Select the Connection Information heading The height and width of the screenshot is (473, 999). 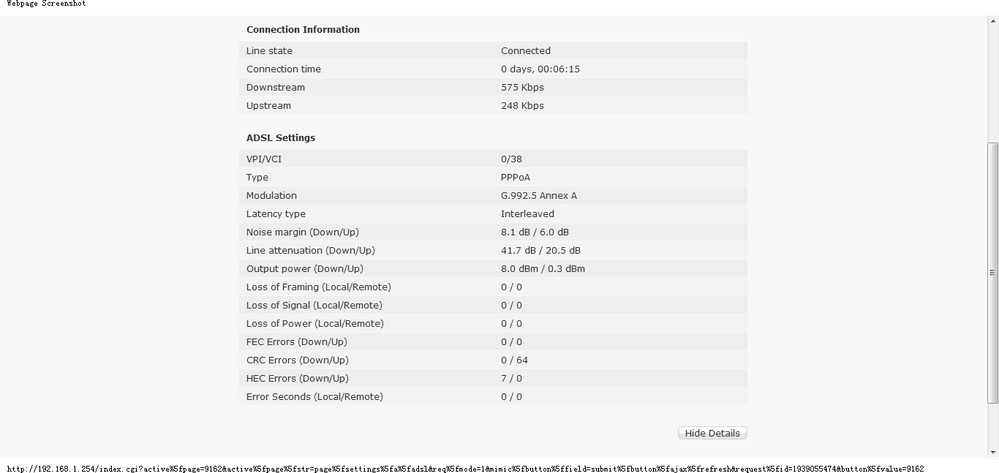click(303, 30)
